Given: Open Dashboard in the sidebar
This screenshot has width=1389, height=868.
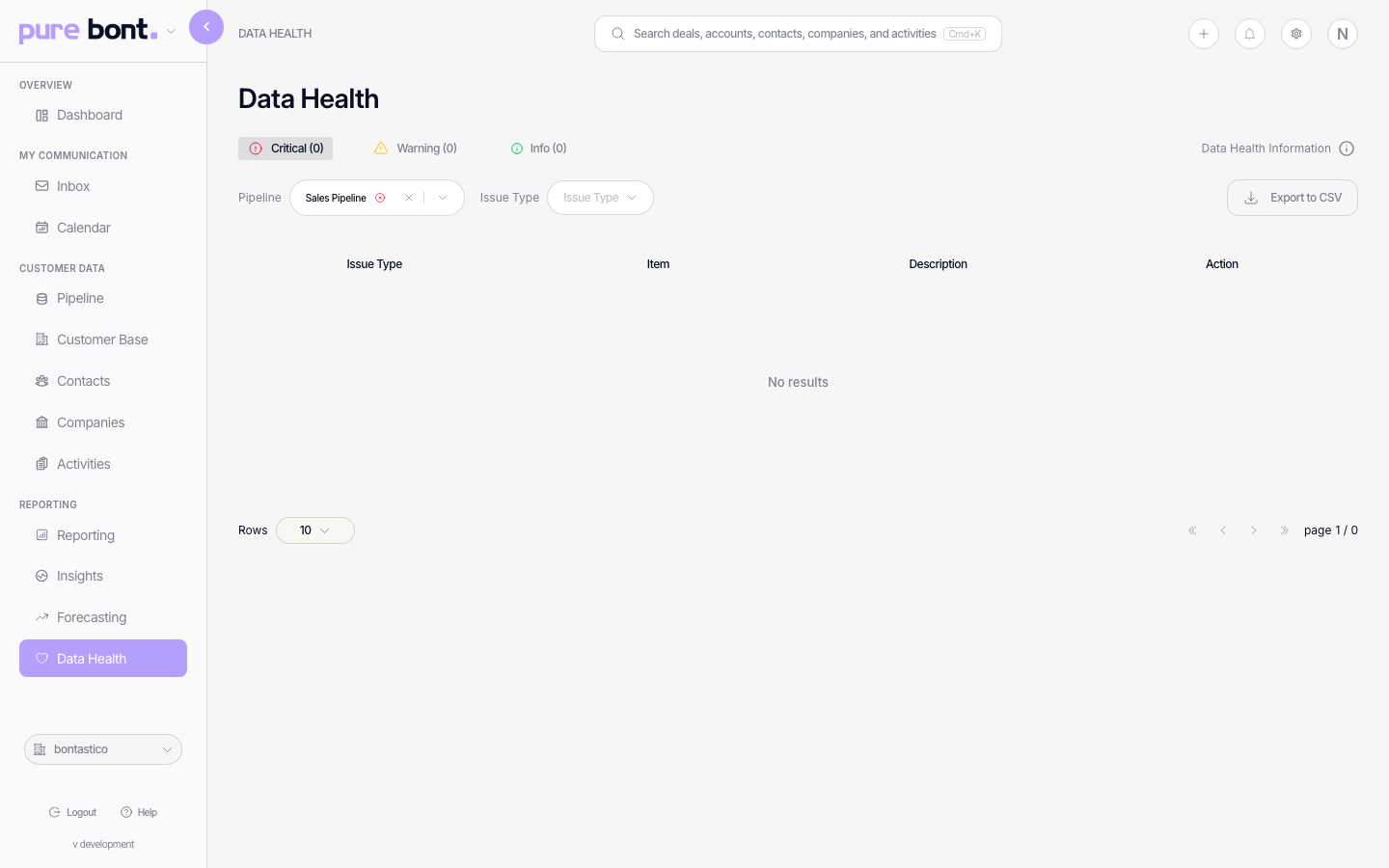Looking at the screenshot, I should 103,115.
